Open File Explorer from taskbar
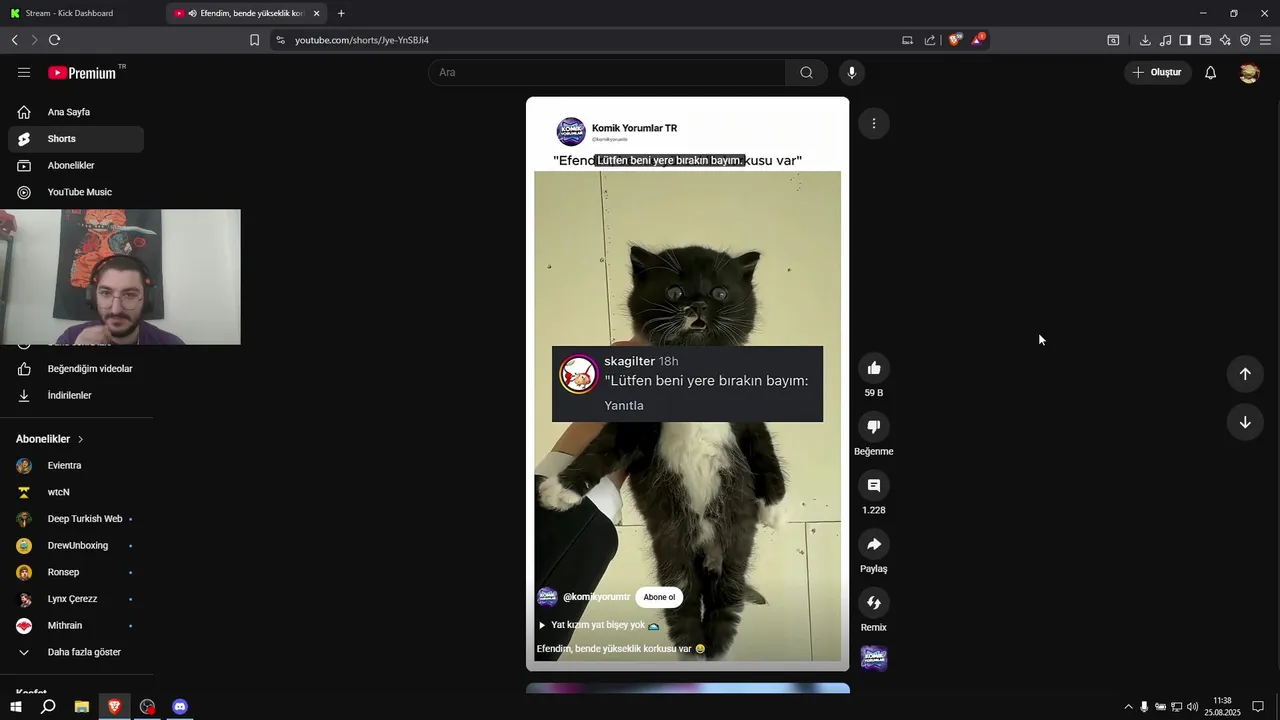The image size is (1280, 720). point(82,707)
